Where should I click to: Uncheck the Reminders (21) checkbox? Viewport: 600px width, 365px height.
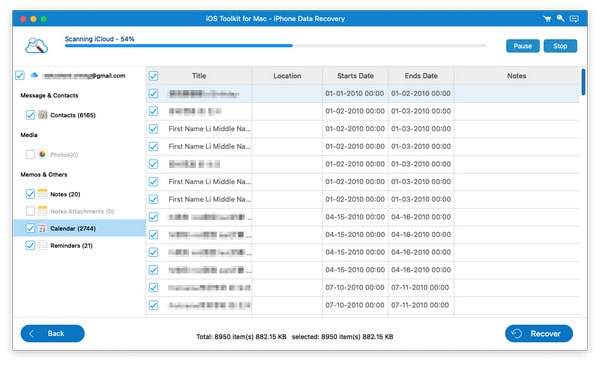[x=30, y=245]
